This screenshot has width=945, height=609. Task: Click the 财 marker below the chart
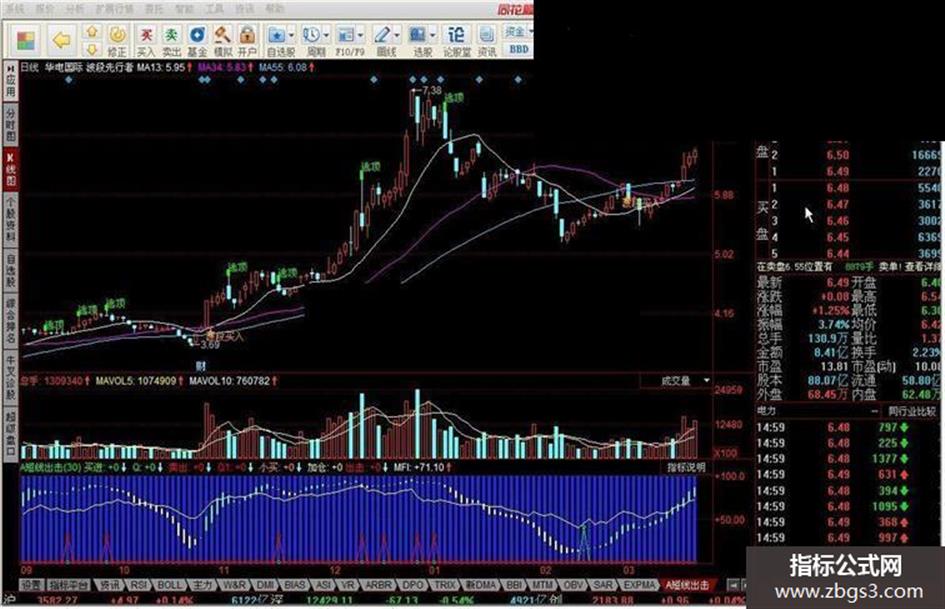pyautogui.click(x=201, y=366)
